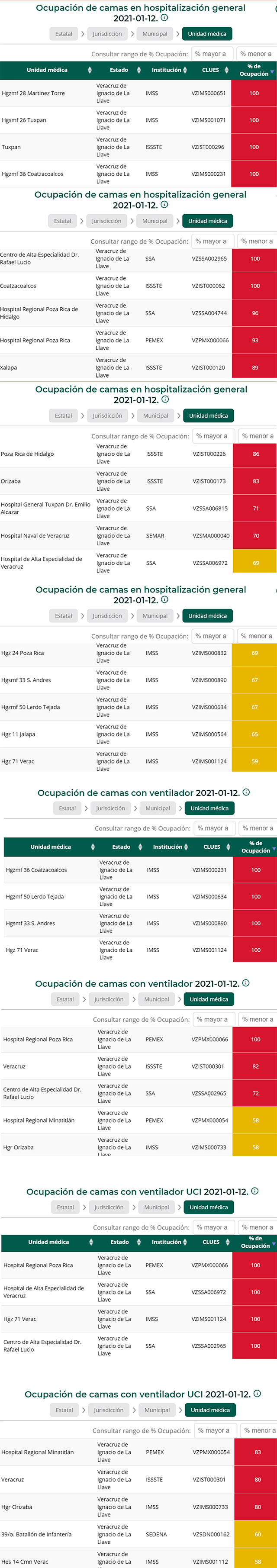Image resolution: width=277 pixels, height=1568 pixels.
Task: Sort hospitalización general table by CLUES column
Action: [x=211, y=70]
